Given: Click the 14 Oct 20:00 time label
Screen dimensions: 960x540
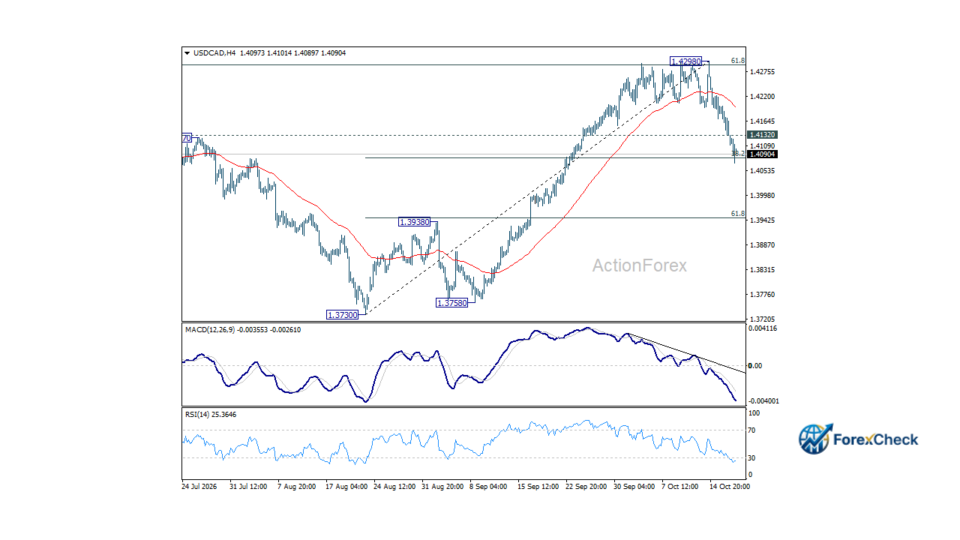Looking at the screenshot, I should point(729,487).
